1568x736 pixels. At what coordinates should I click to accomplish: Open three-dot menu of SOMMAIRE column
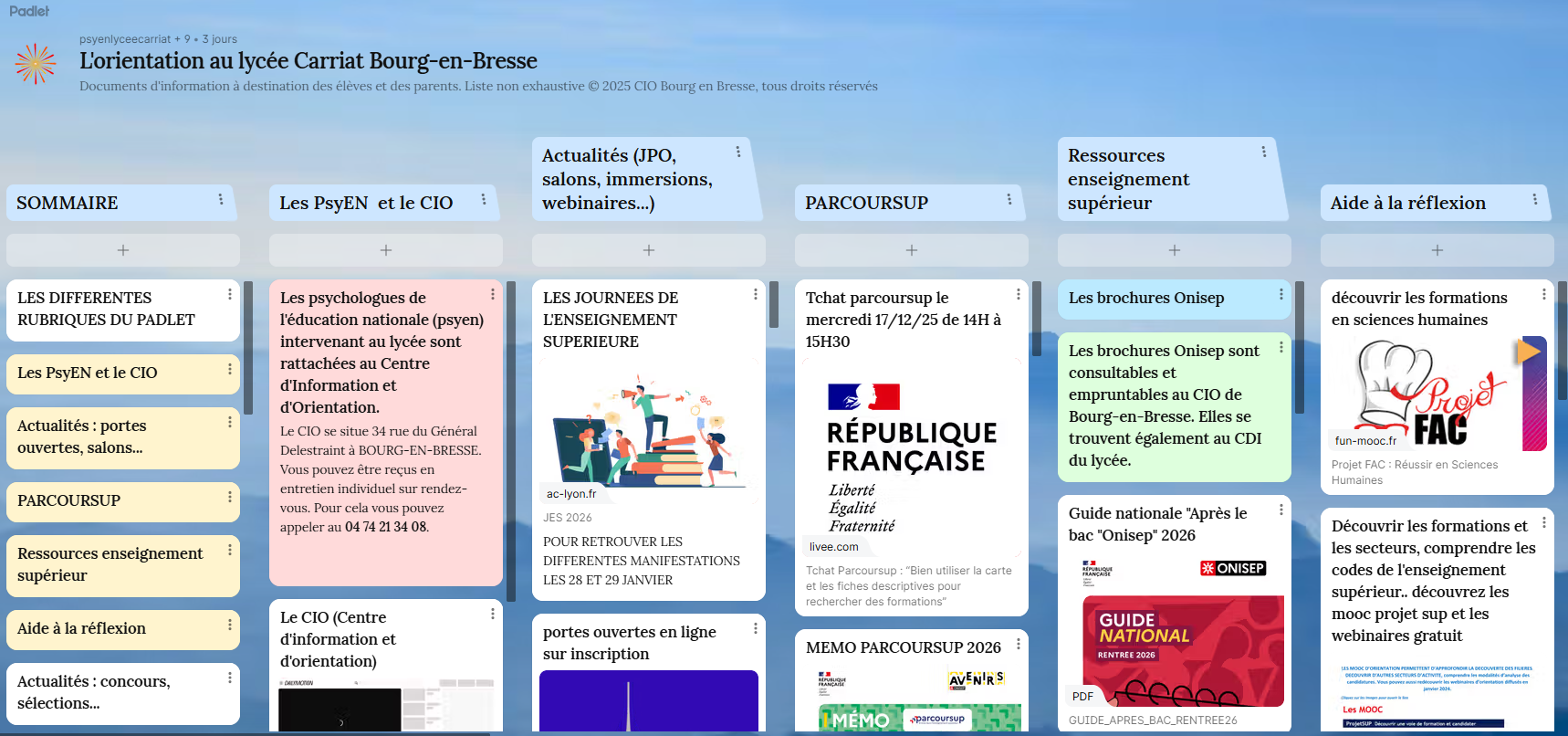[221, 199]
